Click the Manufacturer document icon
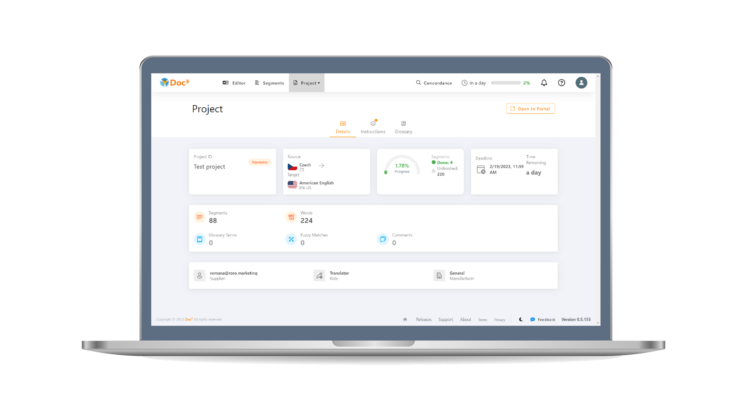The width and height of the screenshot is (747, 420). [439, 275]
